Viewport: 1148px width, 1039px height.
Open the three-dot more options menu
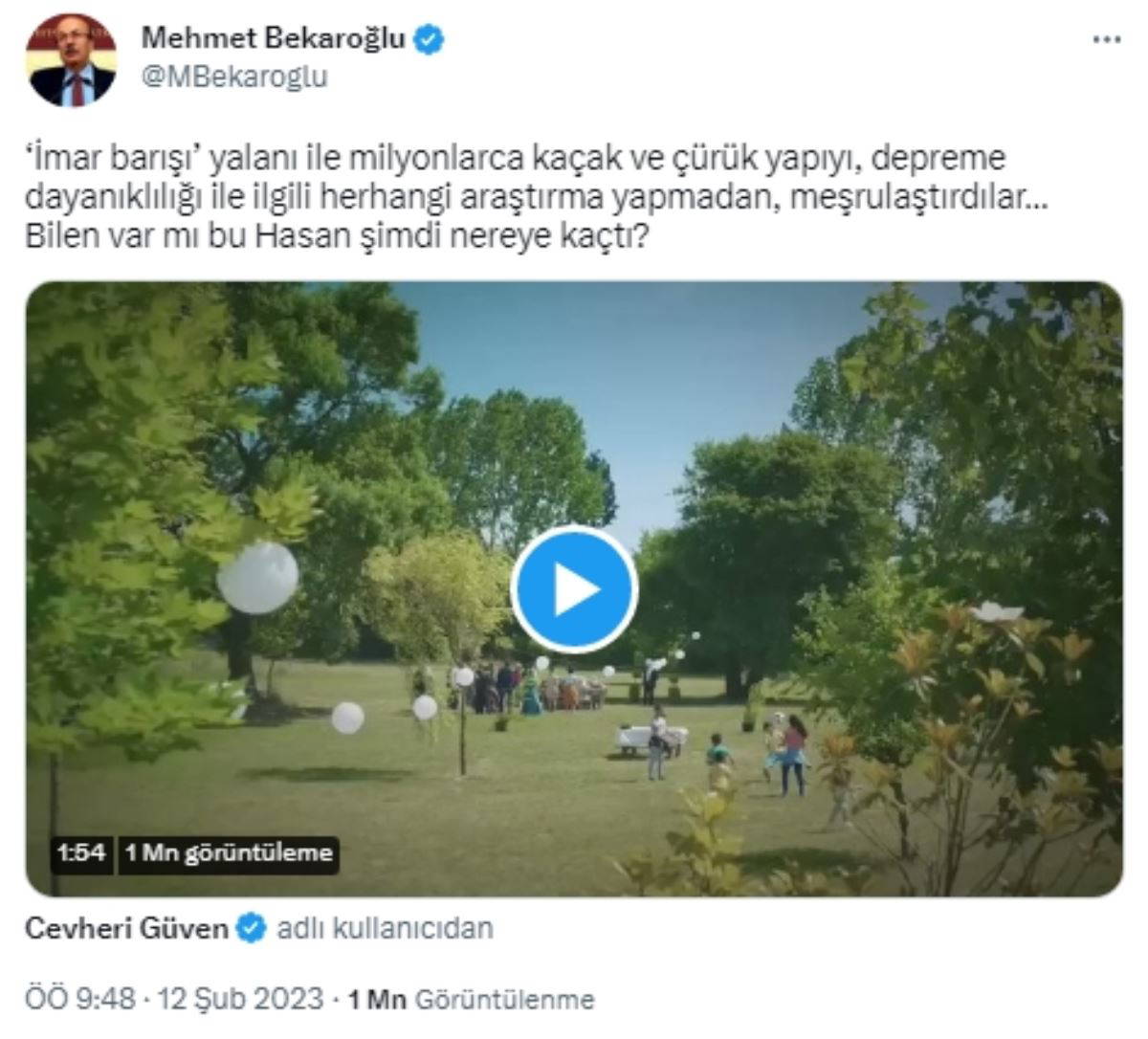(1106, 40)
